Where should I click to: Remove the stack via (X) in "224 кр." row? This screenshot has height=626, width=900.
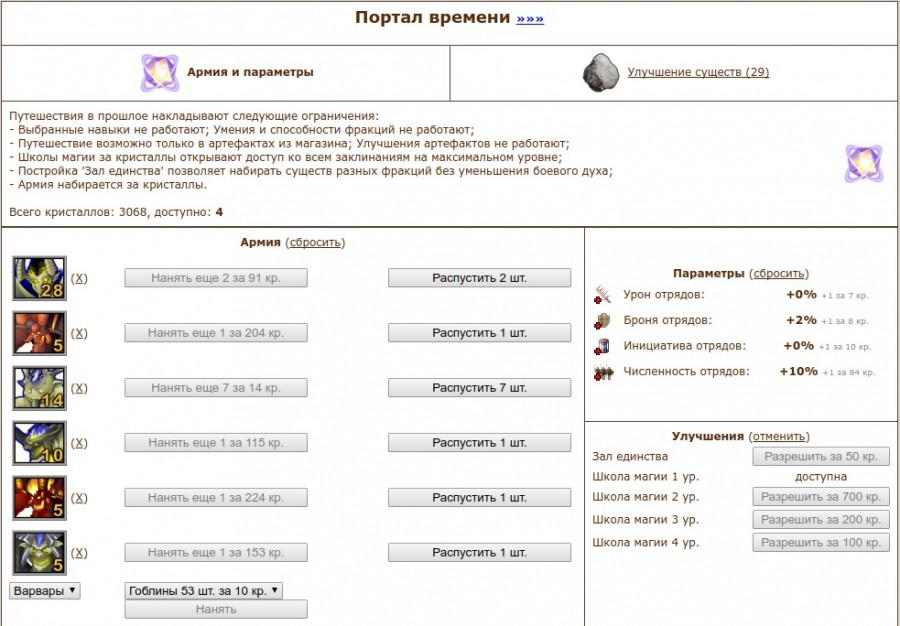pos(79,498)
